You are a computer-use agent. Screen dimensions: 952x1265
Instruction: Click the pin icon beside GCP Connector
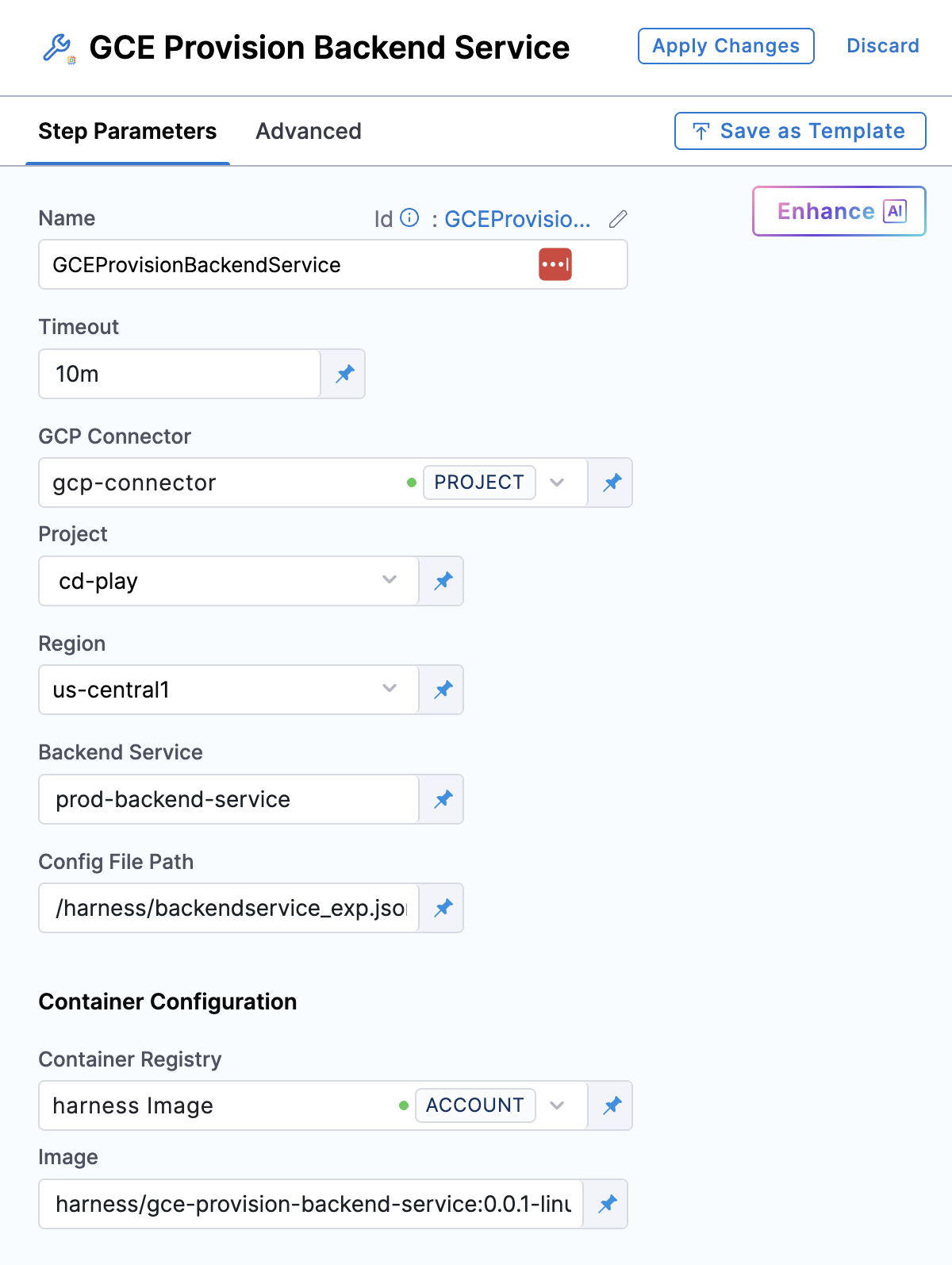(612, 483)
